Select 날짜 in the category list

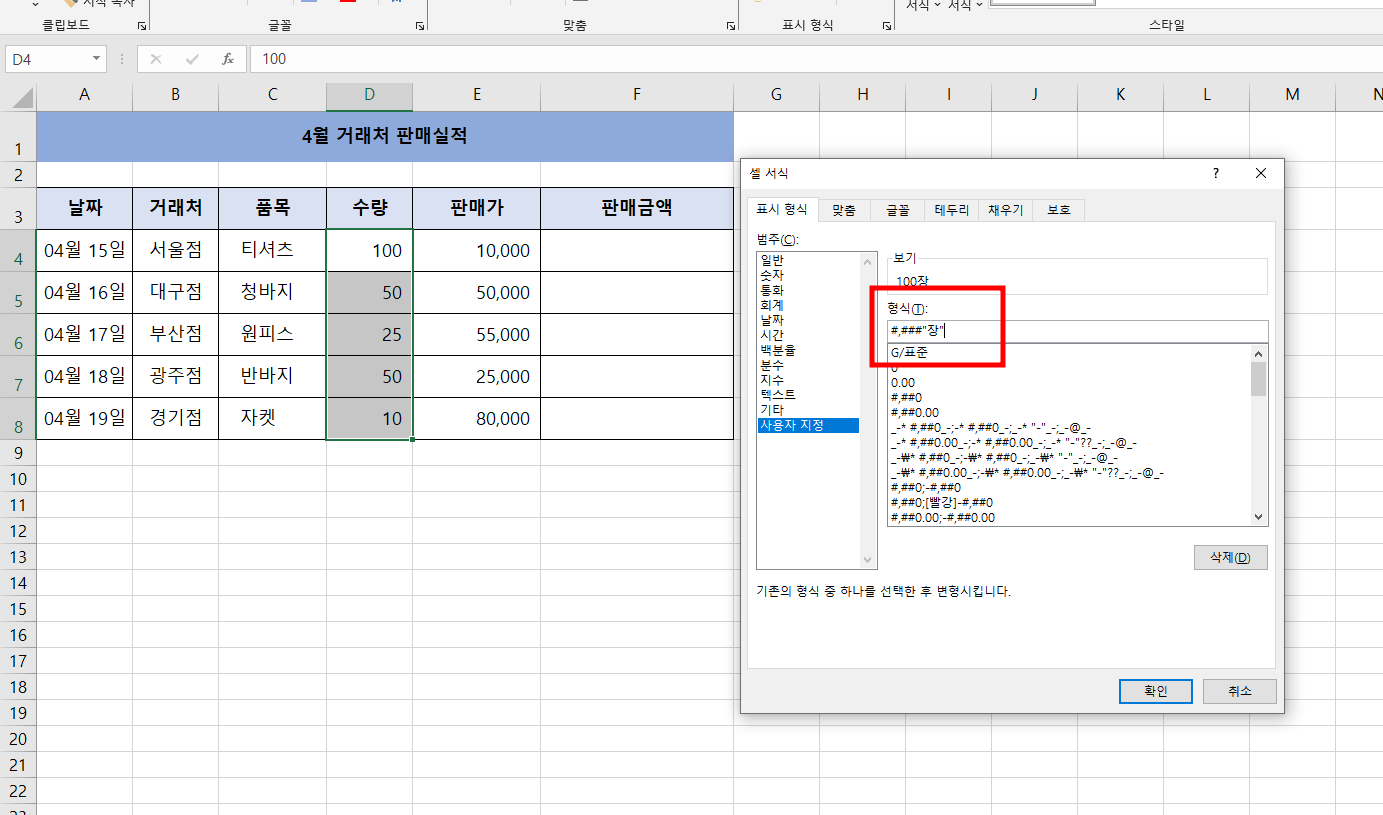tap(808, 320)
